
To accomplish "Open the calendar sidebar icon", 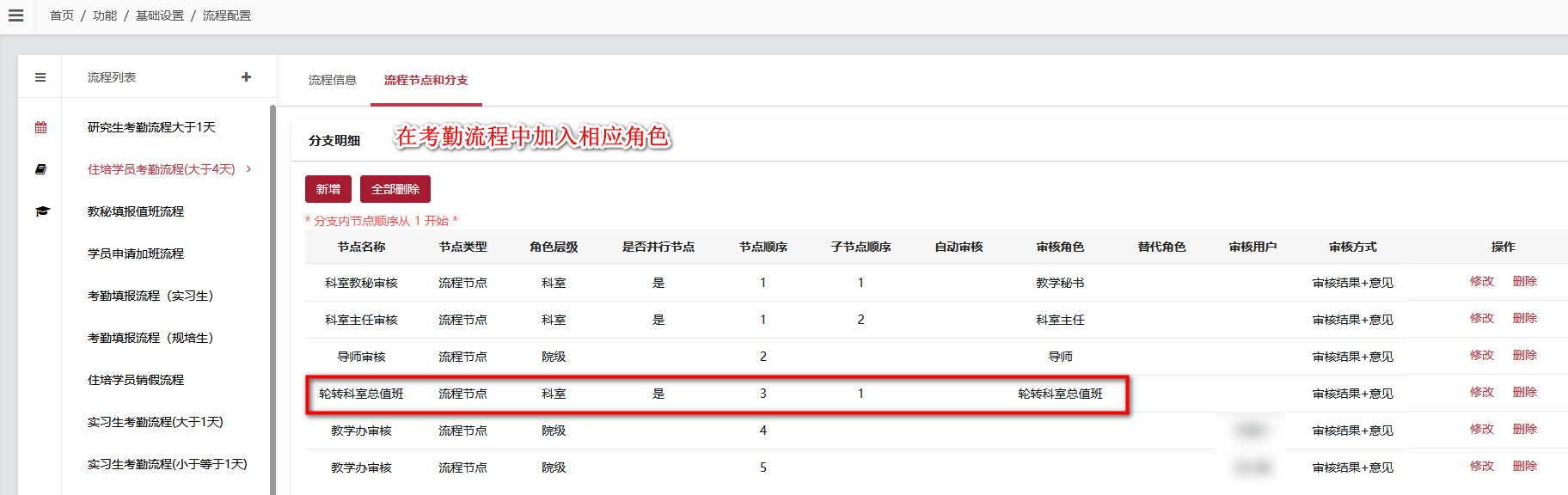I will coord(40,127).
